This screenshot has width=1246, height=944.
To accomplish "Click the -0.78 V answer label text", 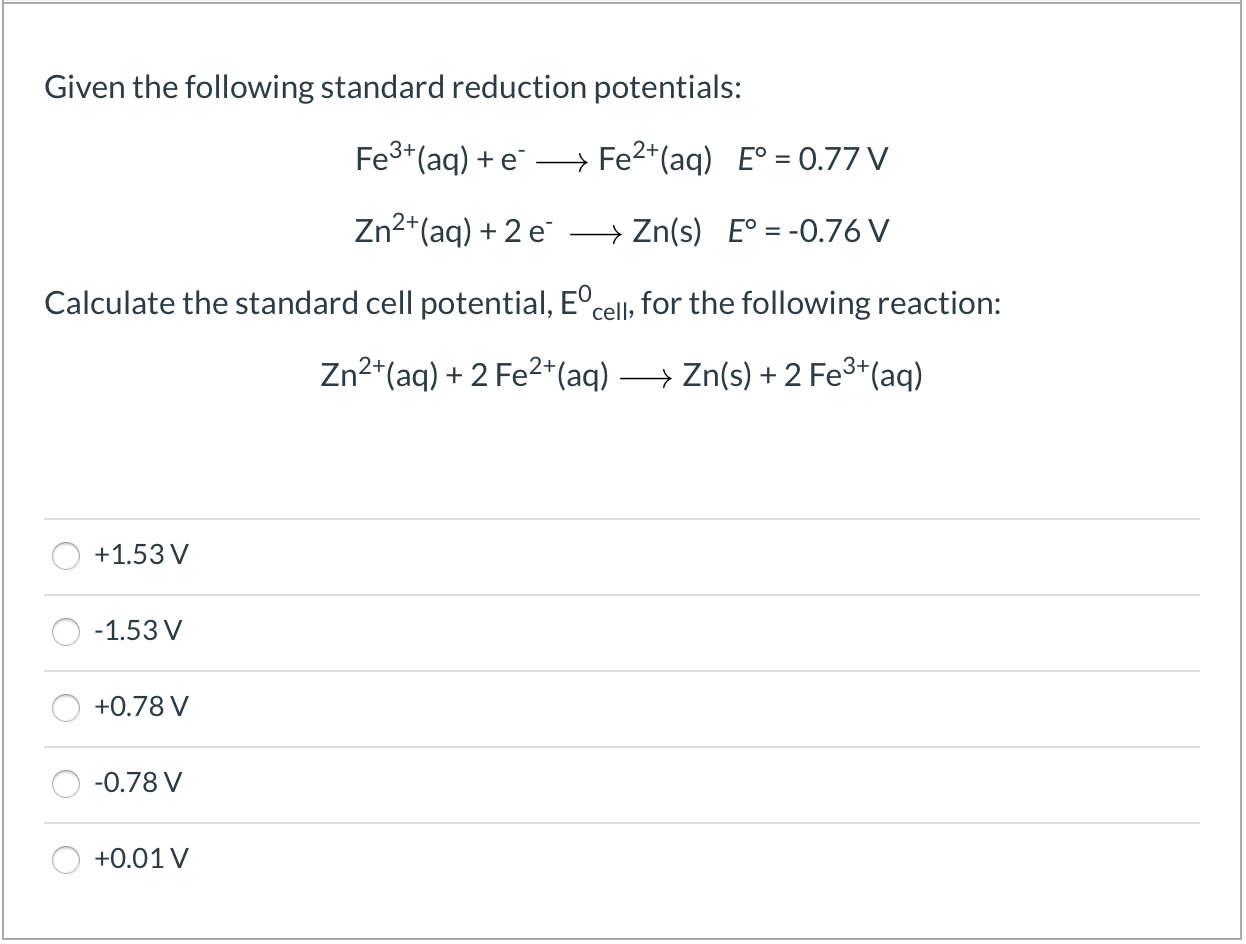I will tap(139, 784).
